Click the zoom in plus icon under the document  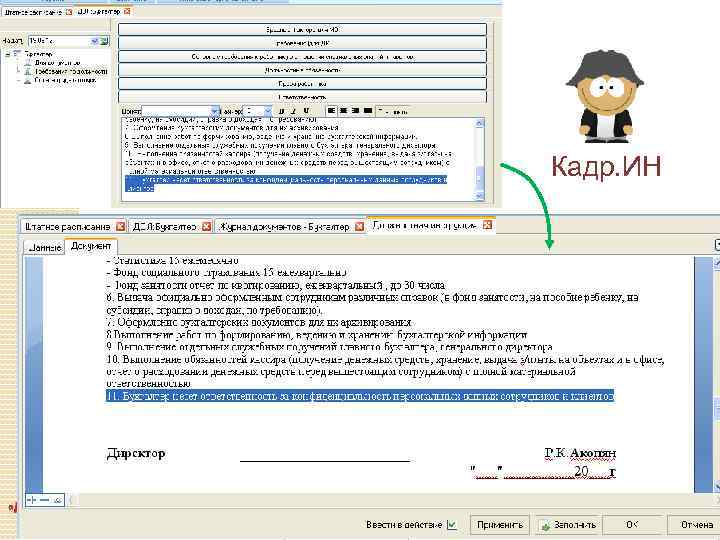[32, 500]
